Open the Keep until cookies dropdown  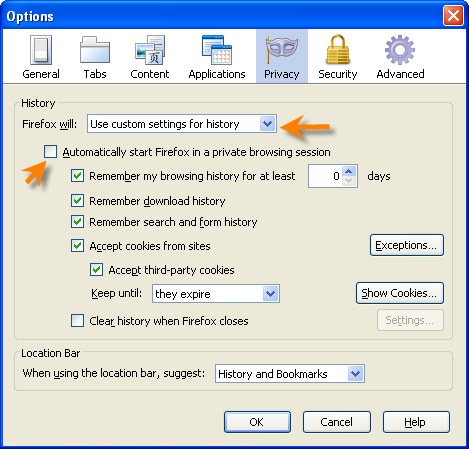tap(216, 294)
